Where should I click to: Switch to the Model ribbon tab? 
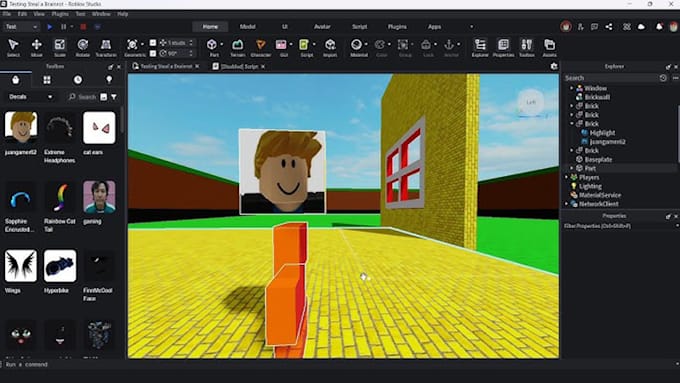click(x=248, y=26)
